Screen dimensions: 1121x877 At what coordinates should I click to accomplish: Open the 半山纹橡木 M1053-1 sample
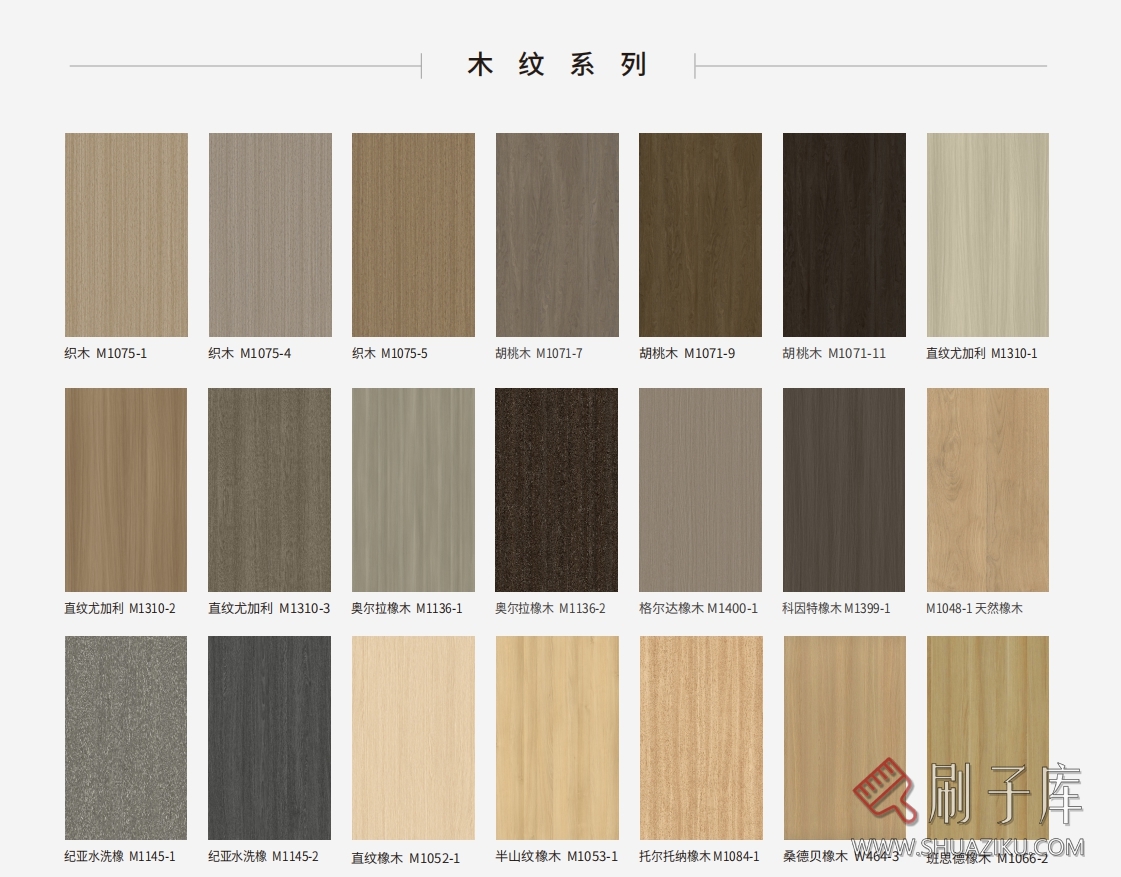point(557,738)
